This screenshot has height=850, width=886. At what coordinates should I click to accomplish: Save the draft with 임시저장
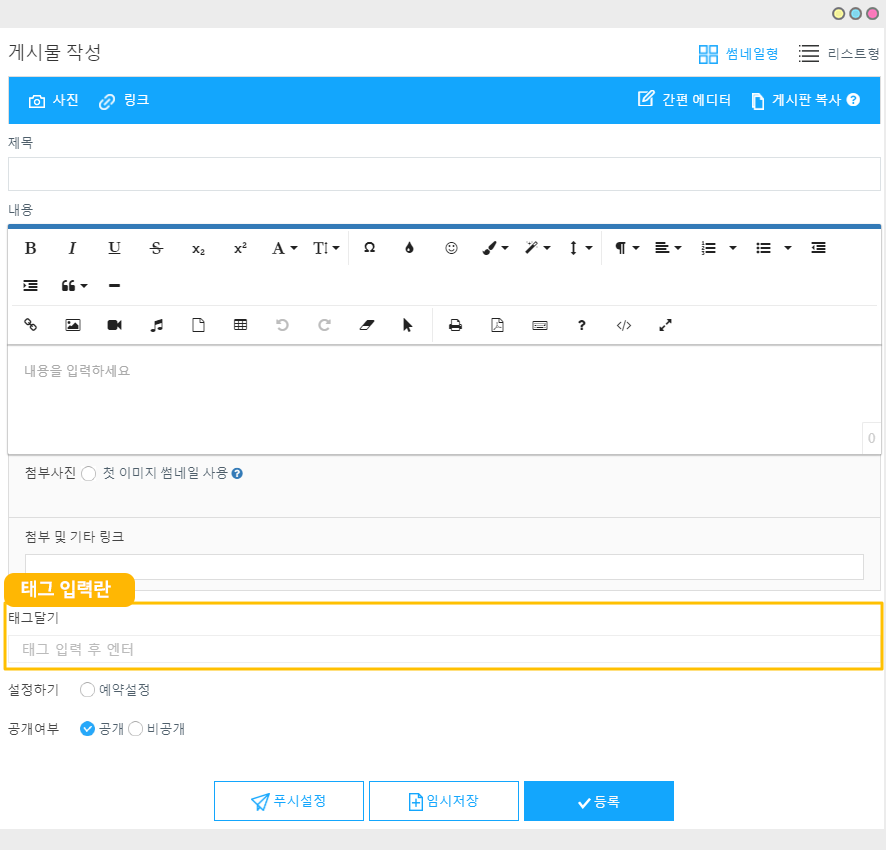443,801
